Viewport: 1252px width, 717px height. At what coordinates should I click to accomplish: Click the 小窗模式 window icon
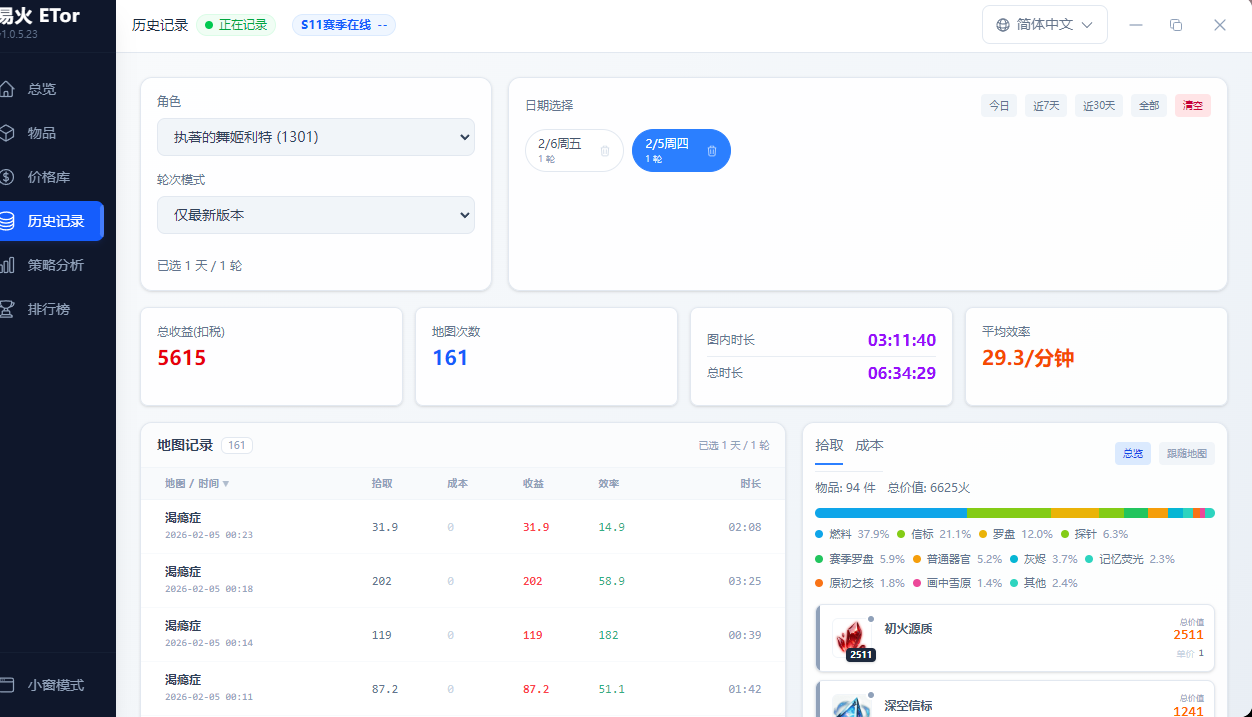(7, 685)
